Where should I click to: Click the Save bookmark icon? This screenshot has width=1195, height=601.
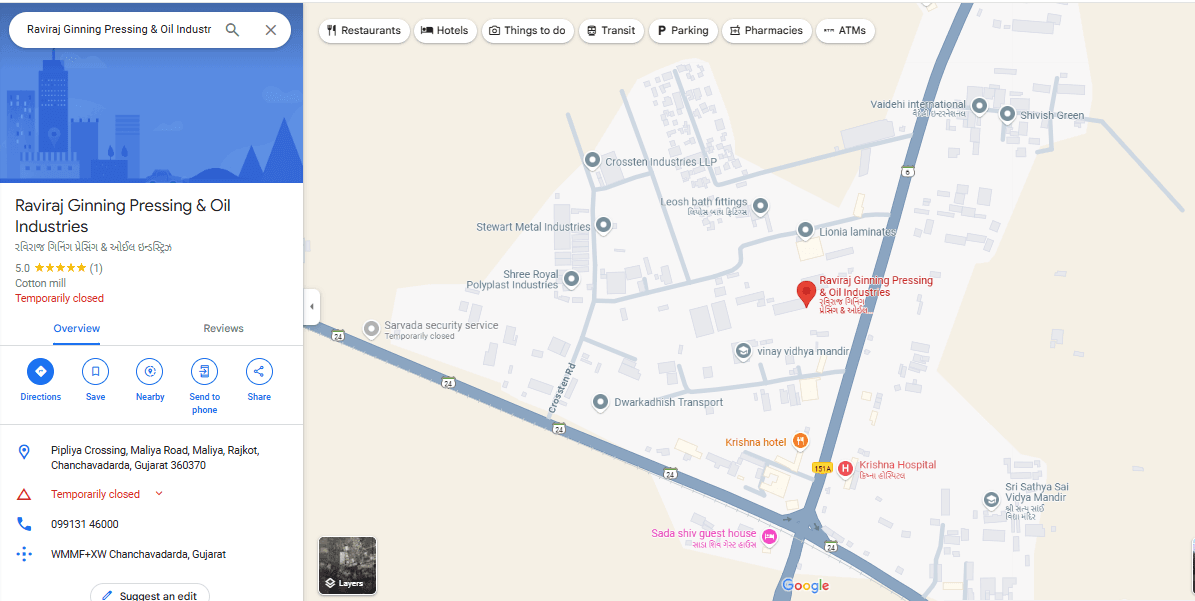click(95, 372)
